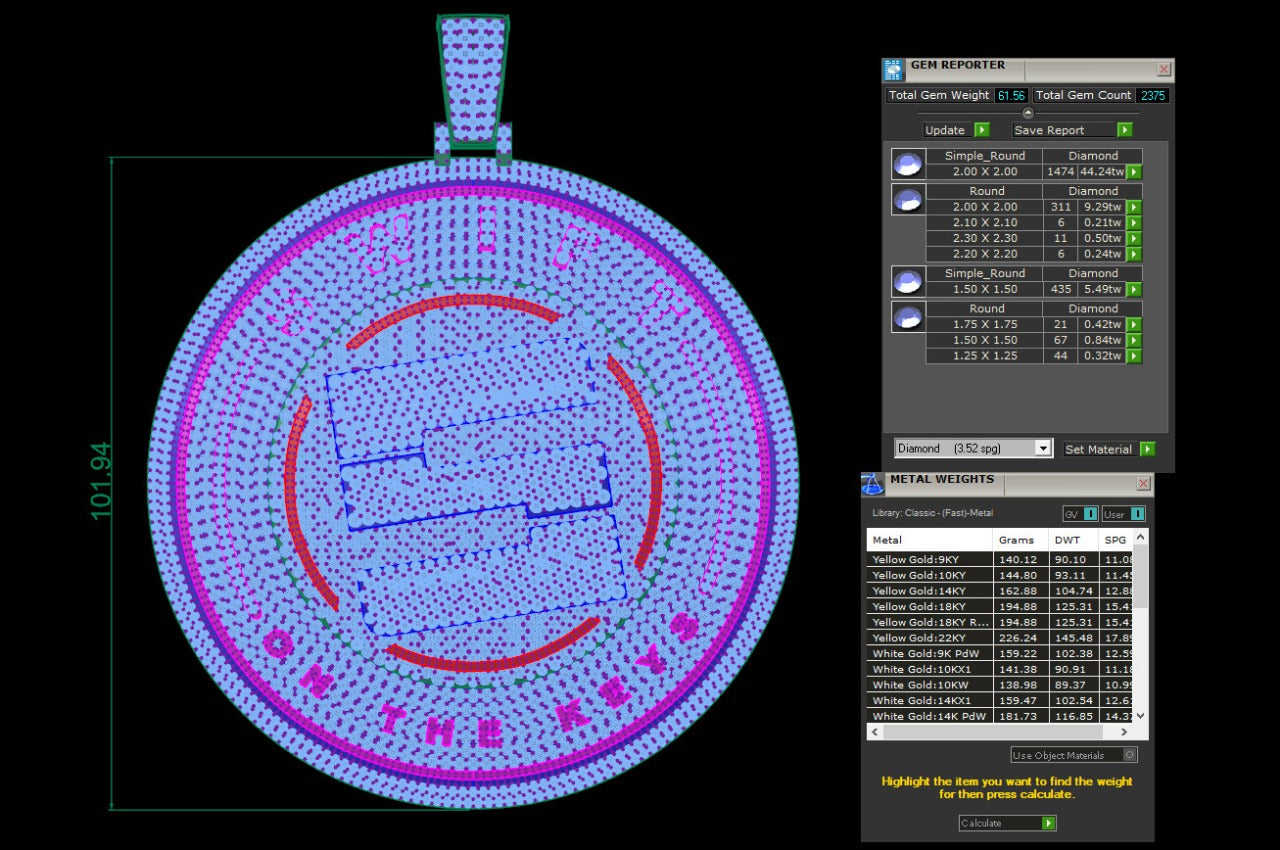1280x850 pixels.
Task: Click the Gem Reporter panel icon
Action: 892,69
